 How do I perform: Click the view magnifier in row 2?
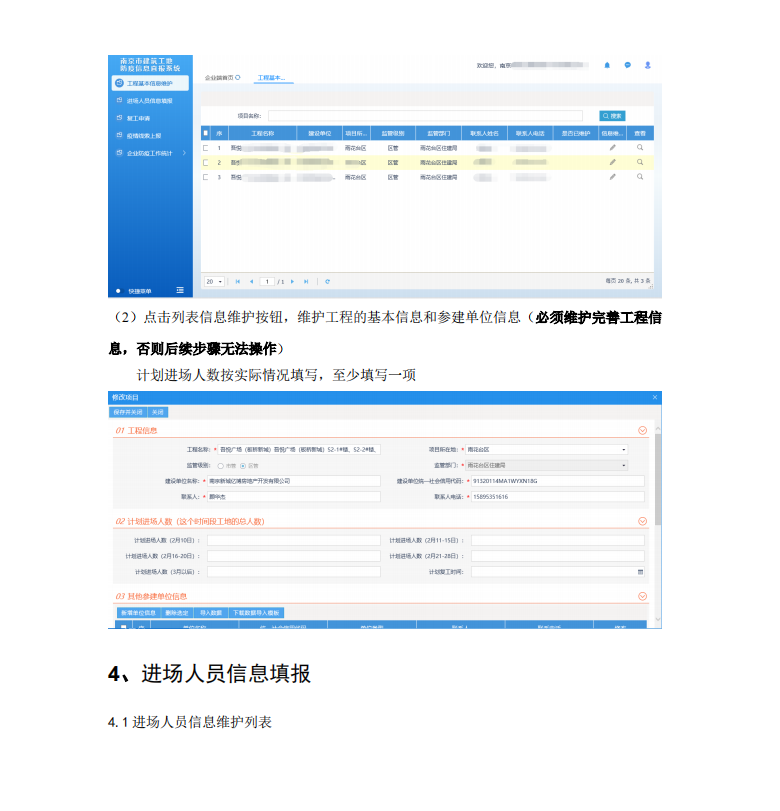640,162
